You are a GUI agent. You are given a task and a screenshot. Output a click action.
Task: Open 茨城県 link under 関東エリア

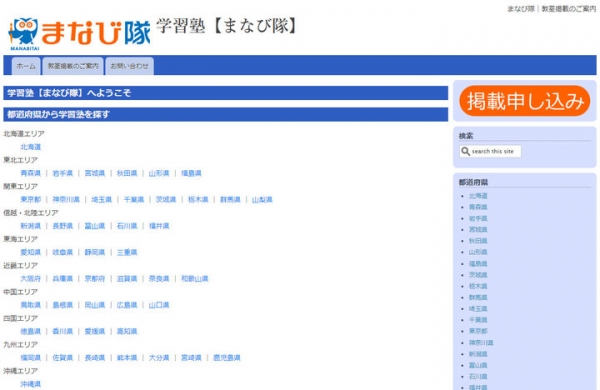166,200
